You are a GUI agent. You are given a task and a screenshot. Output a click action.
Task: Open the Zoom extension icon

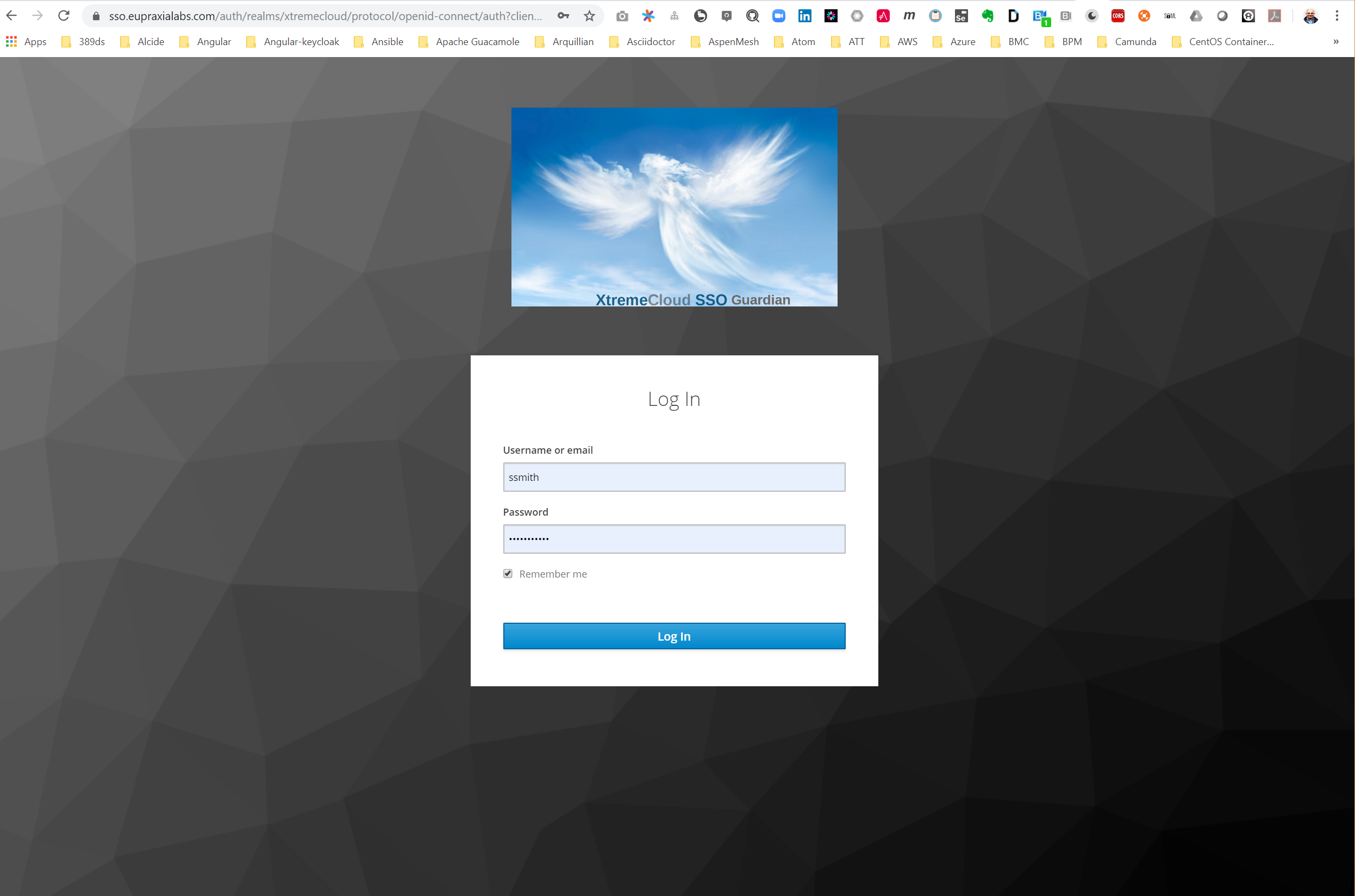(778, 16)
